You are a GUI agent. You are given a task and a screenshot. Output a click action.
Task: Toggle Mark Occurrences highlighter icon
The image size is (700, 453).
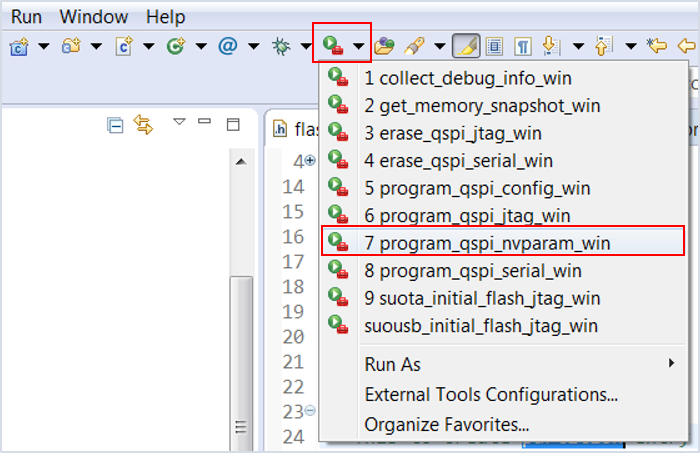click(465, 46)
